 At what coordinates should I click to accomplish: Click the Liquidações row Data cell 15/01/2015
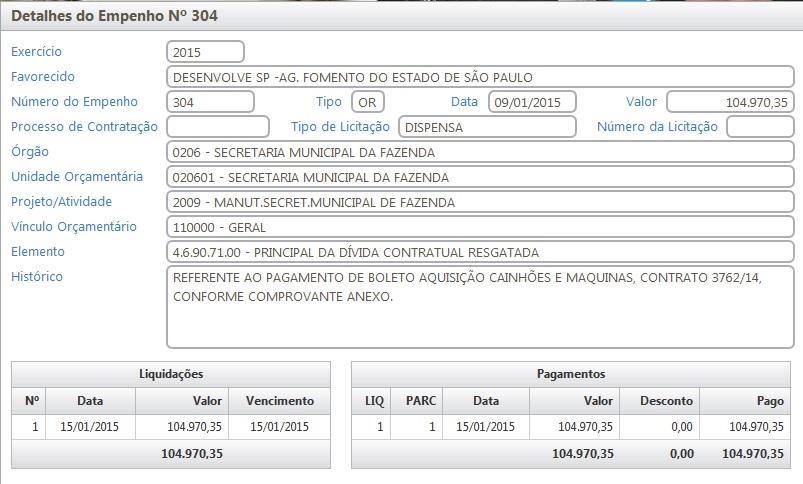tap(90, 427)
